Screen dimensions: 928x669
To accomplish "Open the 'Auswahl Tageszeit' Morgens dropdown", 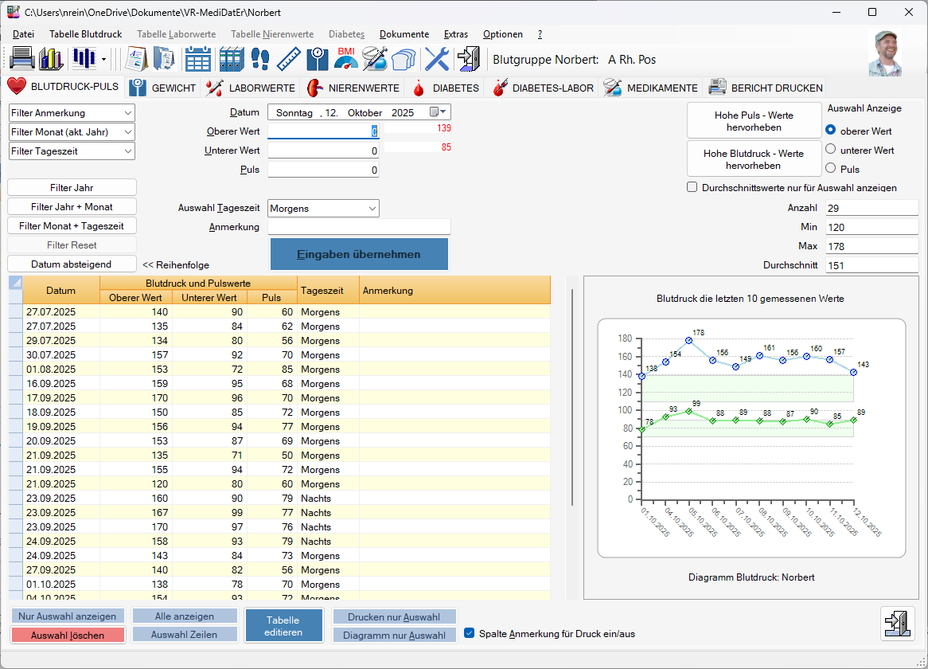I will (x=372, y=208).
